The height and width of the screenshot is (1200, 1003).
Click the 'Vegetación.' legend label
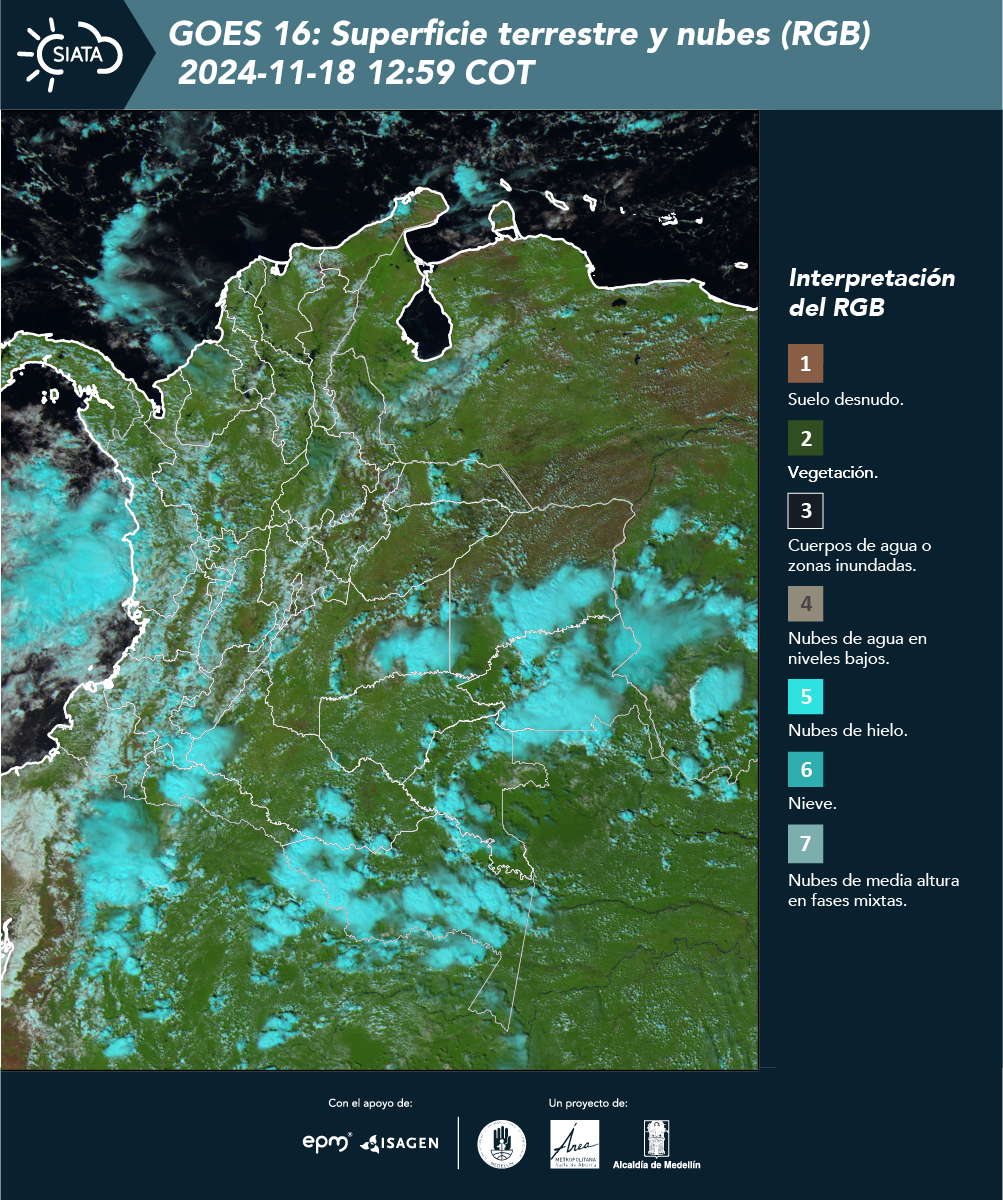pos(833,473)
